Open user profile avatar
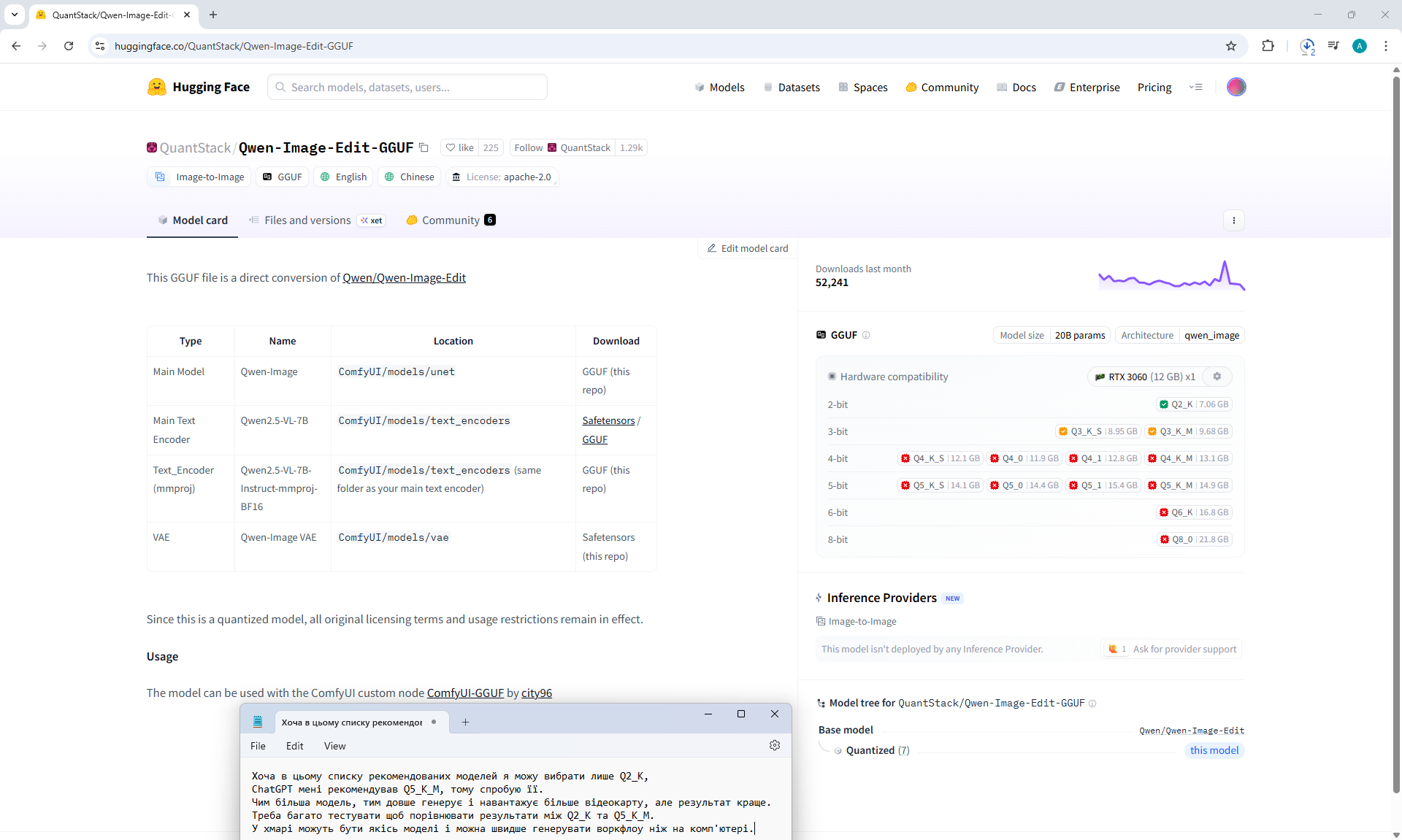1402x840 pixels. coord(1236,87)
